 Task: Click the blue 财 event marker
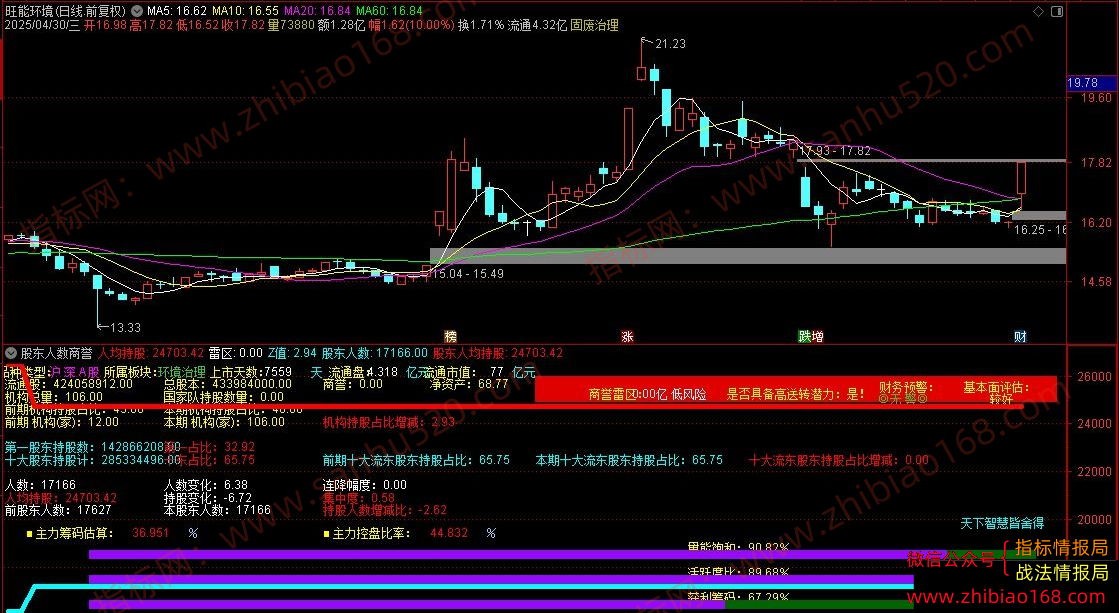pos(1021,337)
